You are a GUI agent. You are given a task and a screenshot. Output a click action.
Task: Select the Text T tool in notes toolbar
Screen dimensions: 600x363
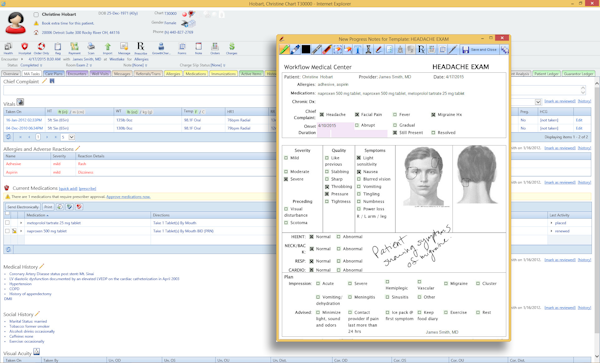pyautogui.click(x=358, y=49)
